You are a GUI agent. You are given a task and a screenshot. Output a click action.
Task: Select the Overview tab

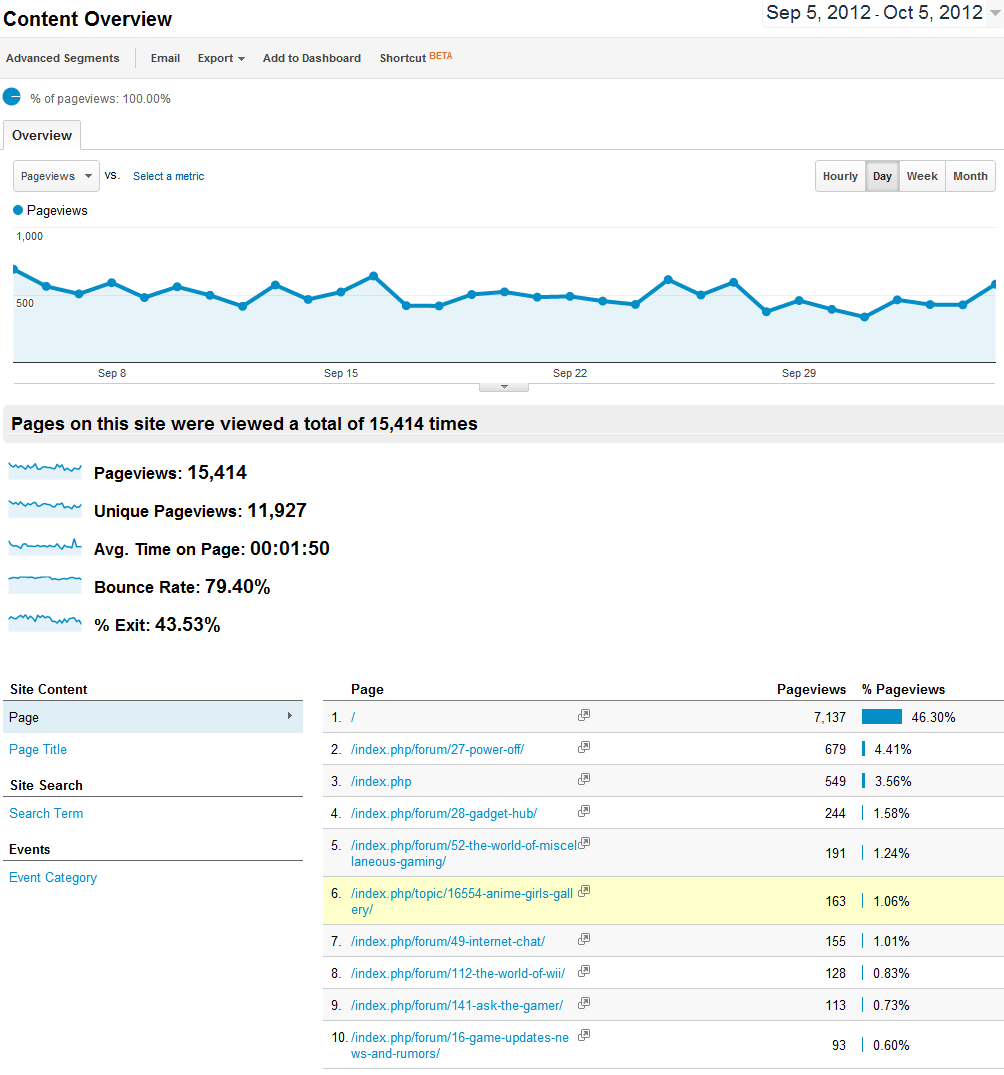(42, 136)
